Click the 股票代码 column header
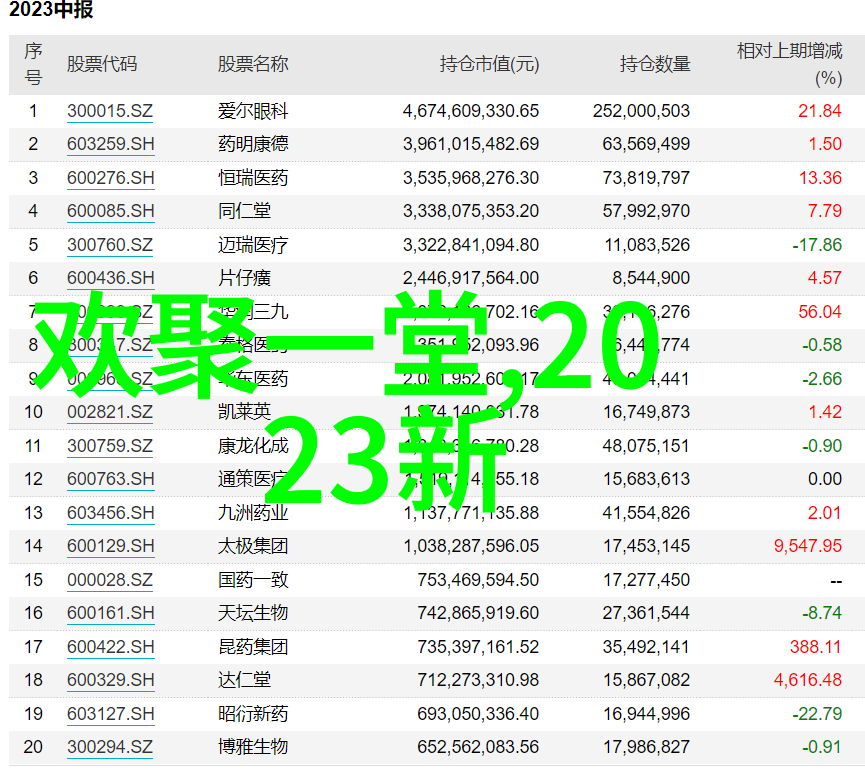 [x=102, y=64]
